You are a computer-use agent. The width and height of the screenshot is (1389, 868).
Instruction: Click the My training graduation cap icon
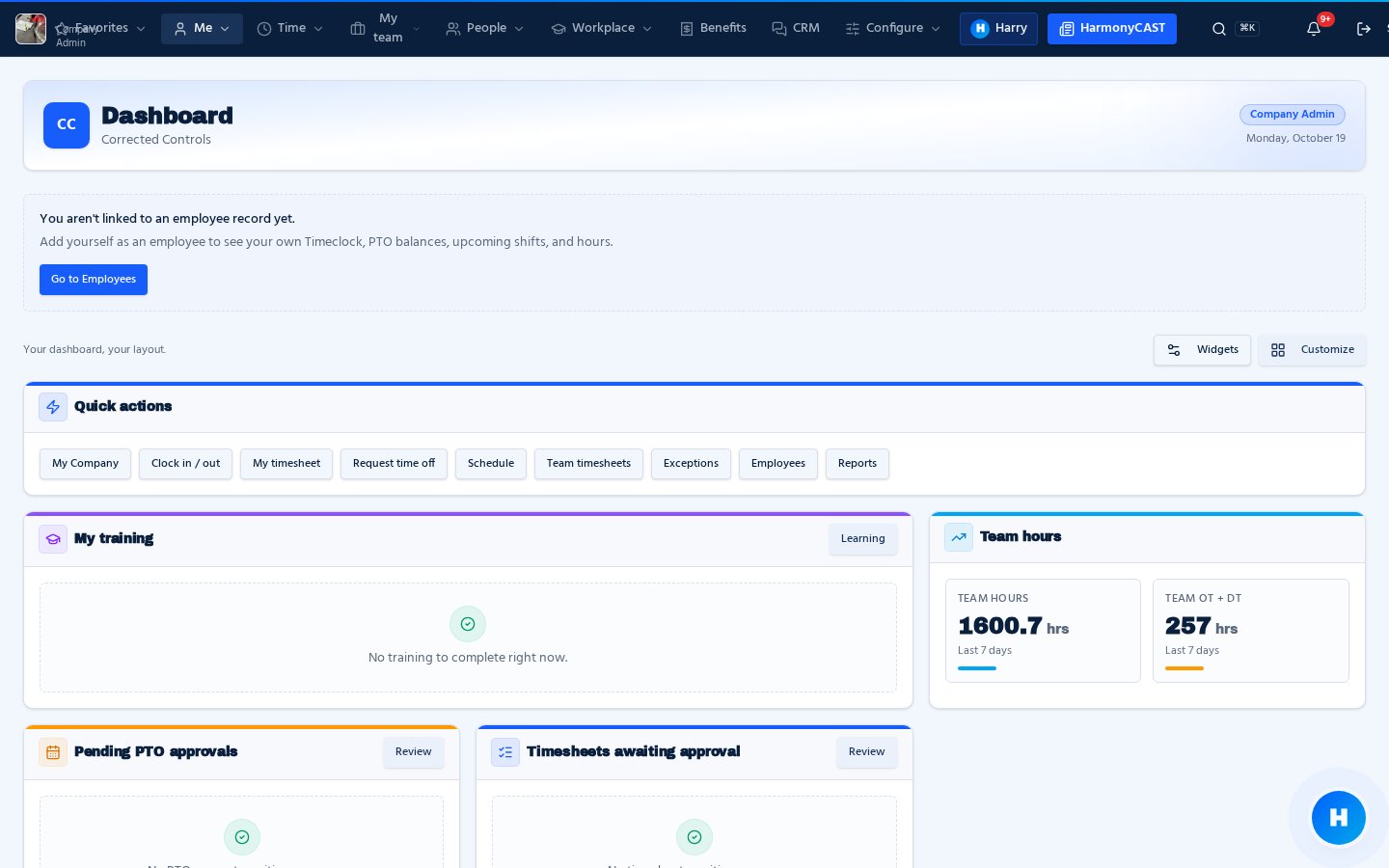click(x=53, y=539)
